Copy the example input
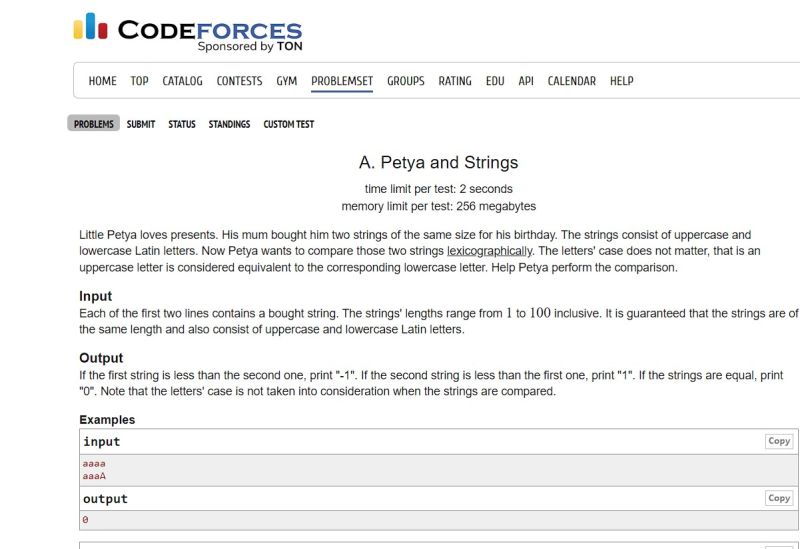Screen dimensions: 800x549 click(x=779, y=441)
